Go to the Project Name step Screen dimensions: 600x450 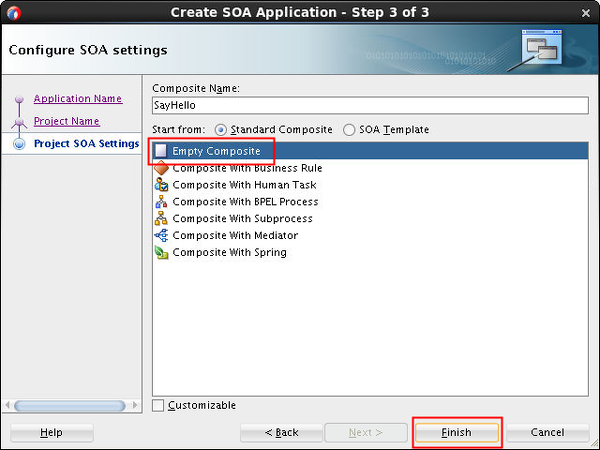pyautogui.click(x=67, y=121)
